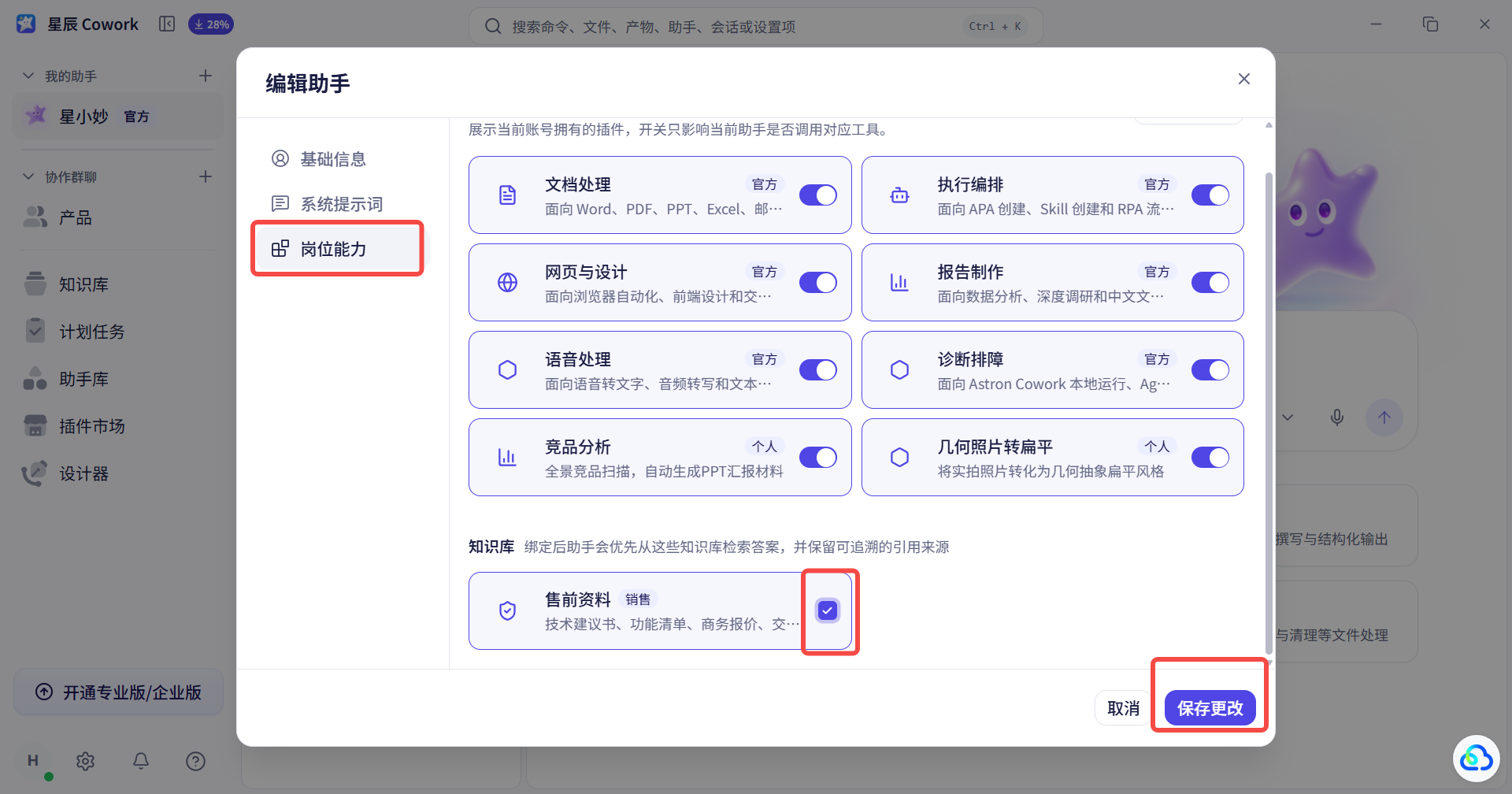Open 知识库 from the sidebar
This screenshot has height=794, width=1512.
119,284
